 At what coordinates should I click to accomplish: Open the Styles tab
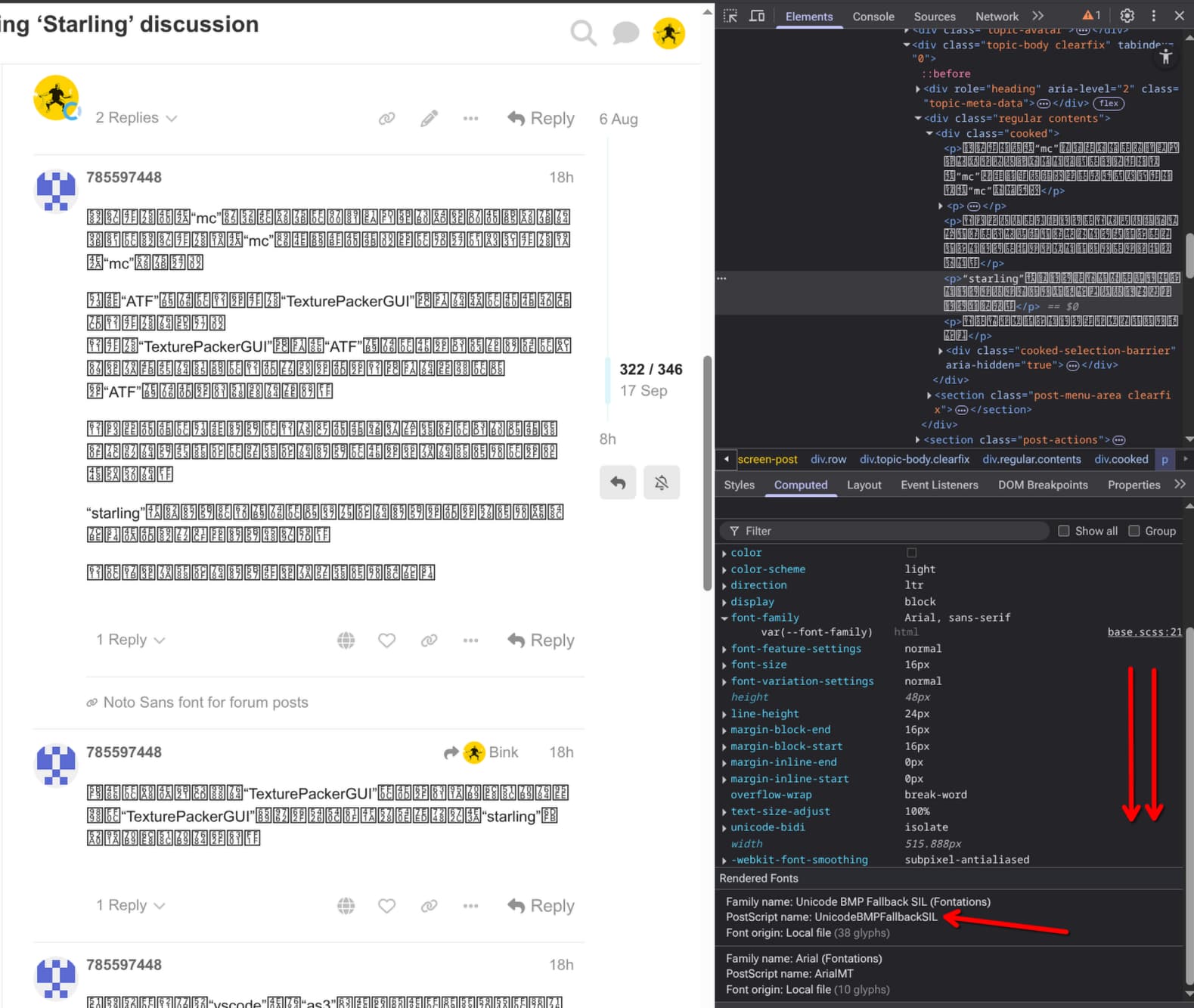click(739, 485)
